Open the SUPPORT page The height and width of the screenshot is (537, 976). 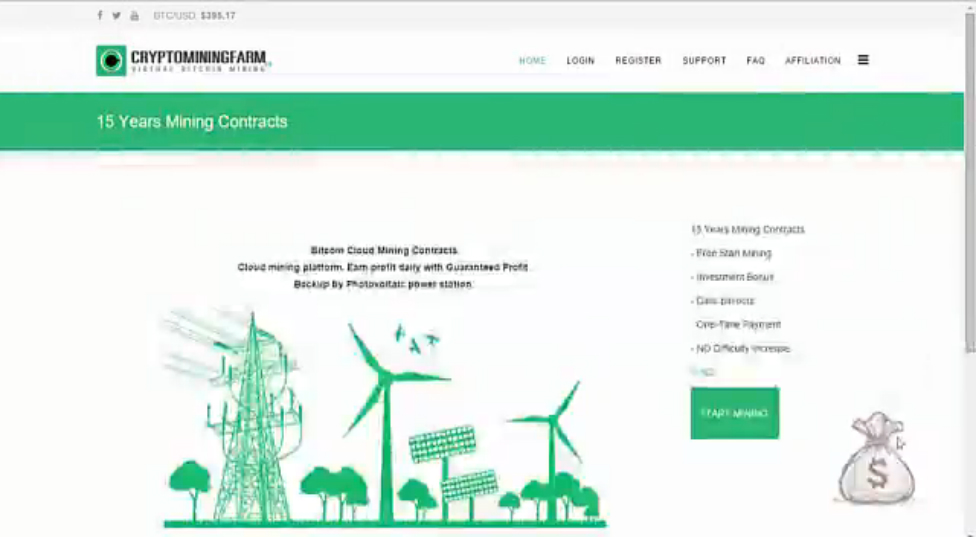(704, 60)
